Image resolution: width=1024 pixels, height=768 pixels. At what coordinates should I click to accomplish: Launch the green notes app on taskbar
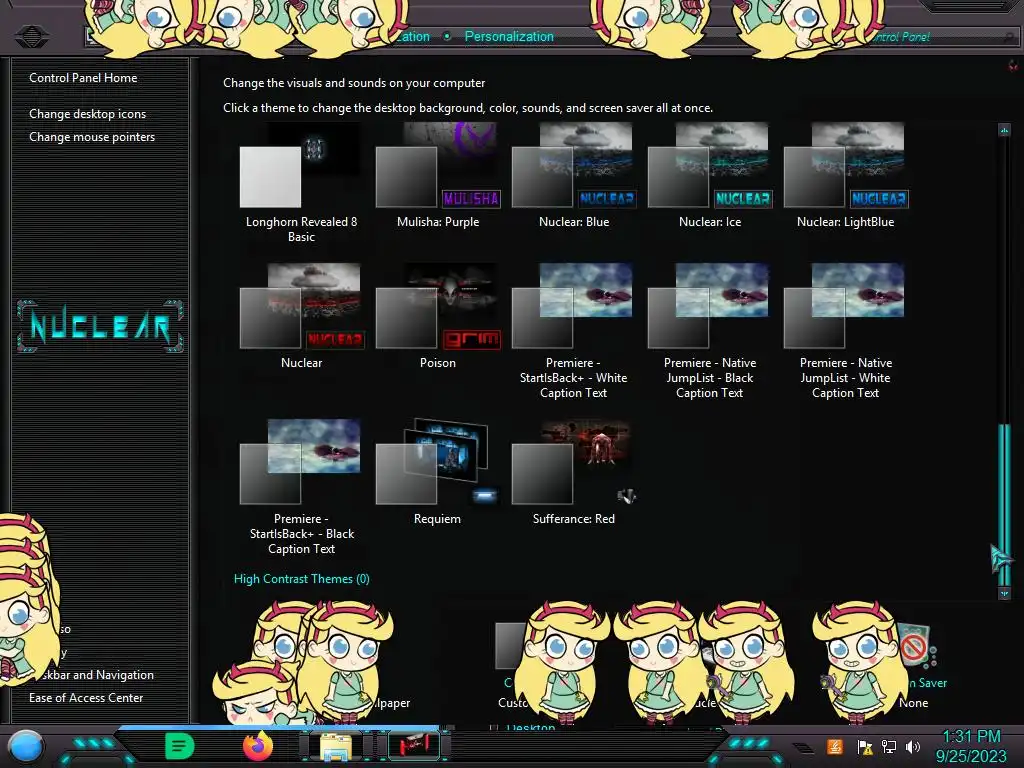click(x=179, y=746)
